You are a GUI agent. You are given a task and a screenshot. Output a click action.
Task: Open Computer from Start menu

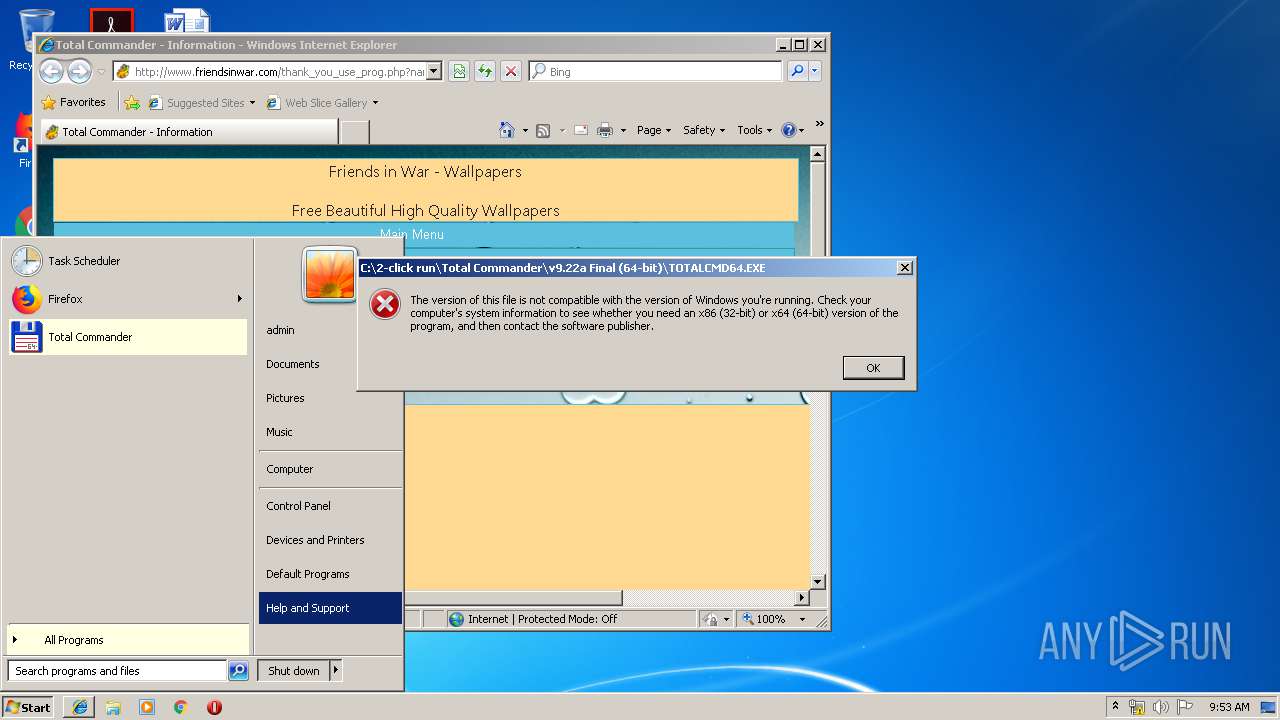(x=330, y=469)
